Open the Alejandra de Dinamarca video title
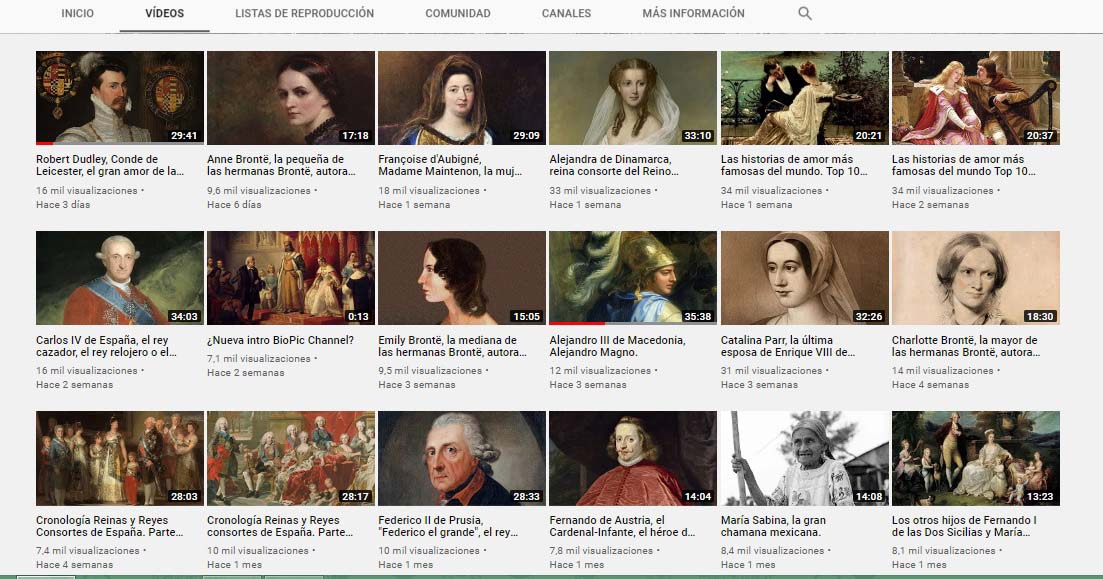 coord(614,165)
